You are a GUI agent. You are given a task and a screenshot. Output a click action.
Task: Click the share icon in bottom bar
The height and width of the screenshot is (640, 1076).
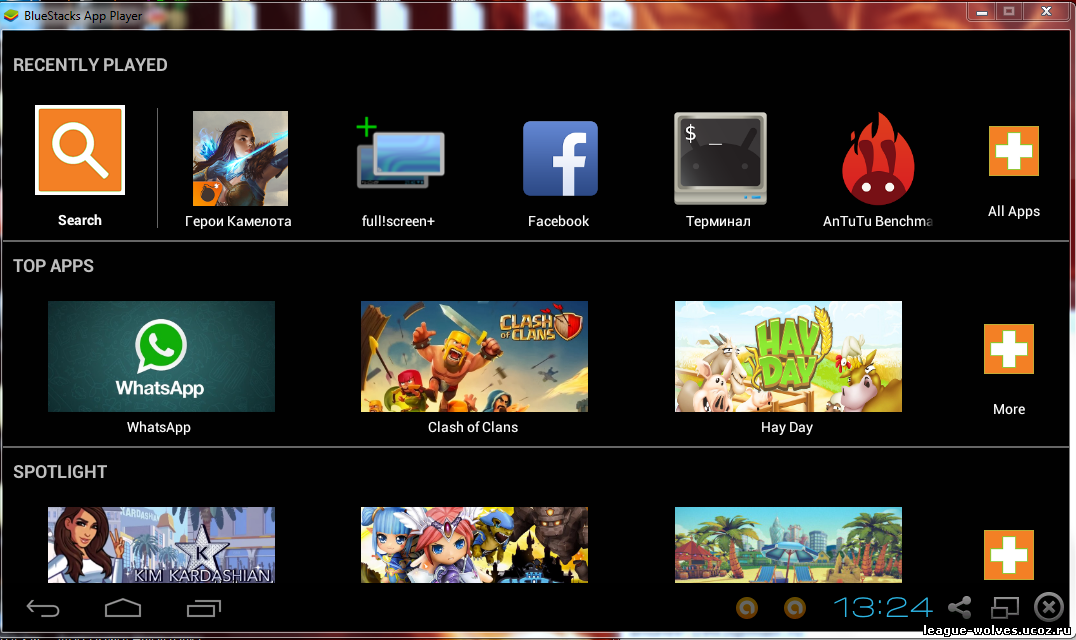tap(959, 607)
